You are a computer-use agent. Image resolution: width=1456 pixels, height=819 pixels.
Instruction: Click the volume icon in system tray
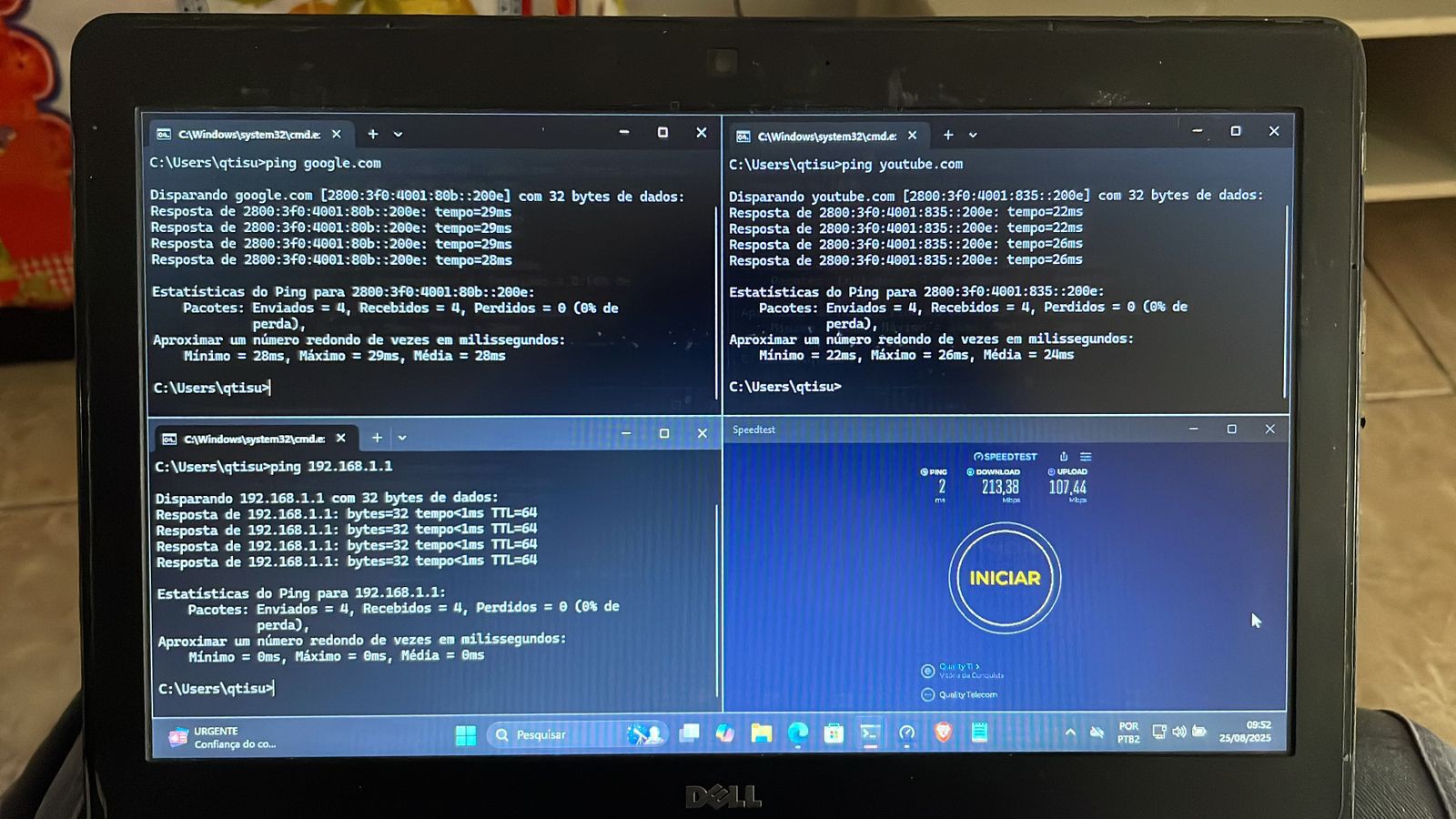[1179, 732]
